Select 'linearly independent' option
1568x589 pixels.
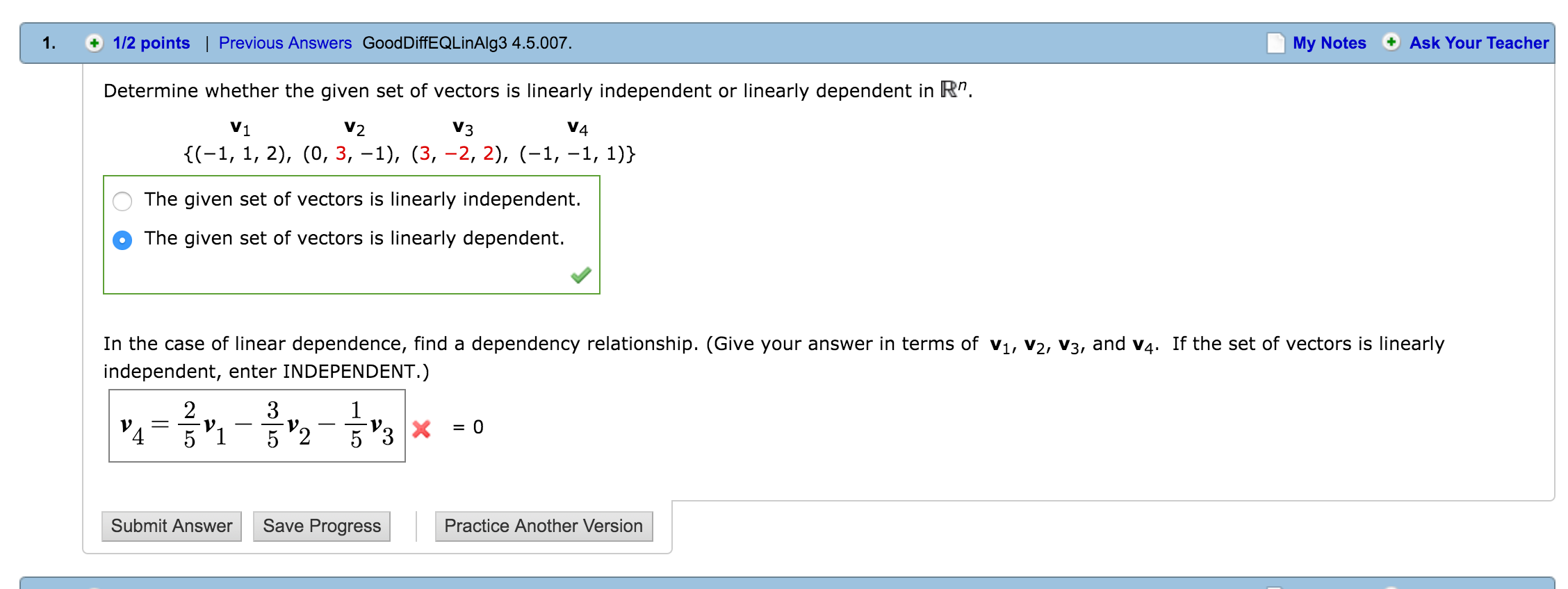click(x=122, y=199)
